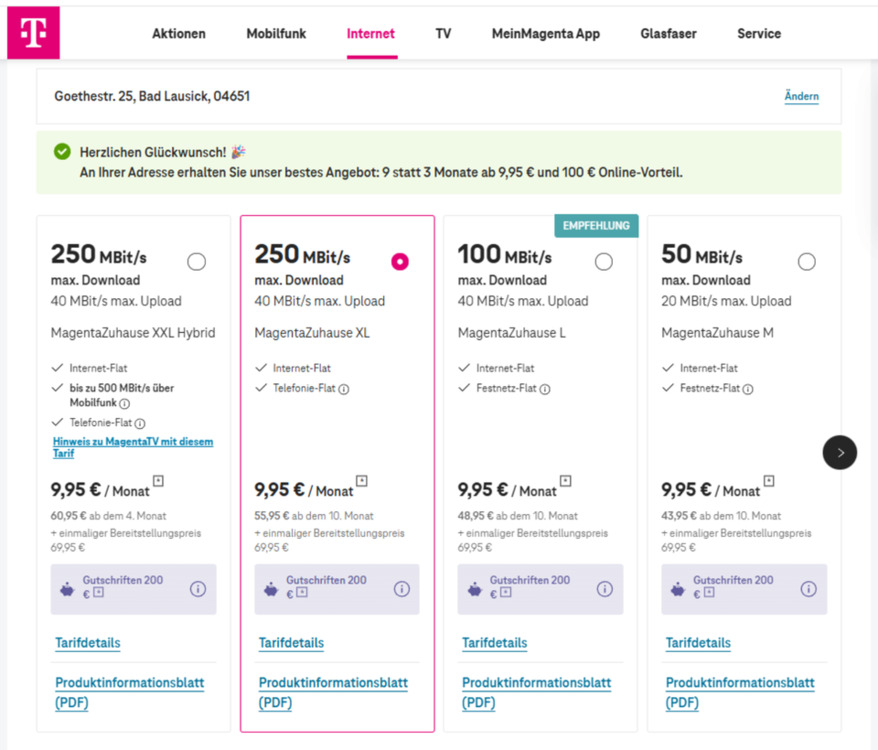Image resolution: width=878 pixels, height=750 pixels.
Task: Click the Telekom T logo
Action: pyautogui.click(x=33, y=33)
